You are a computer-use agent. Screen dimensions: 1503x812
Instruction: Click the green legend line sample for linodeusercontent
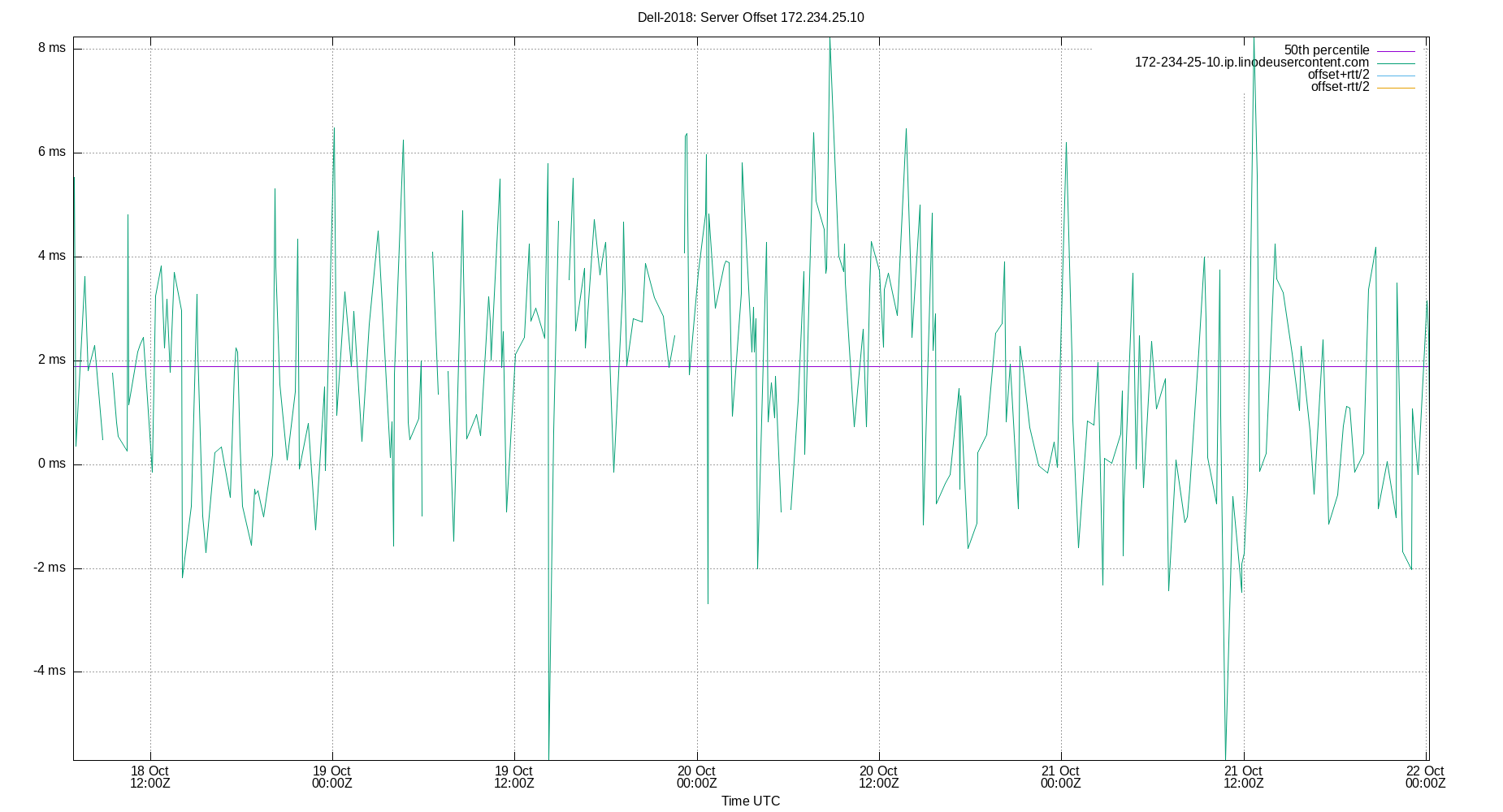(1396, 63)
